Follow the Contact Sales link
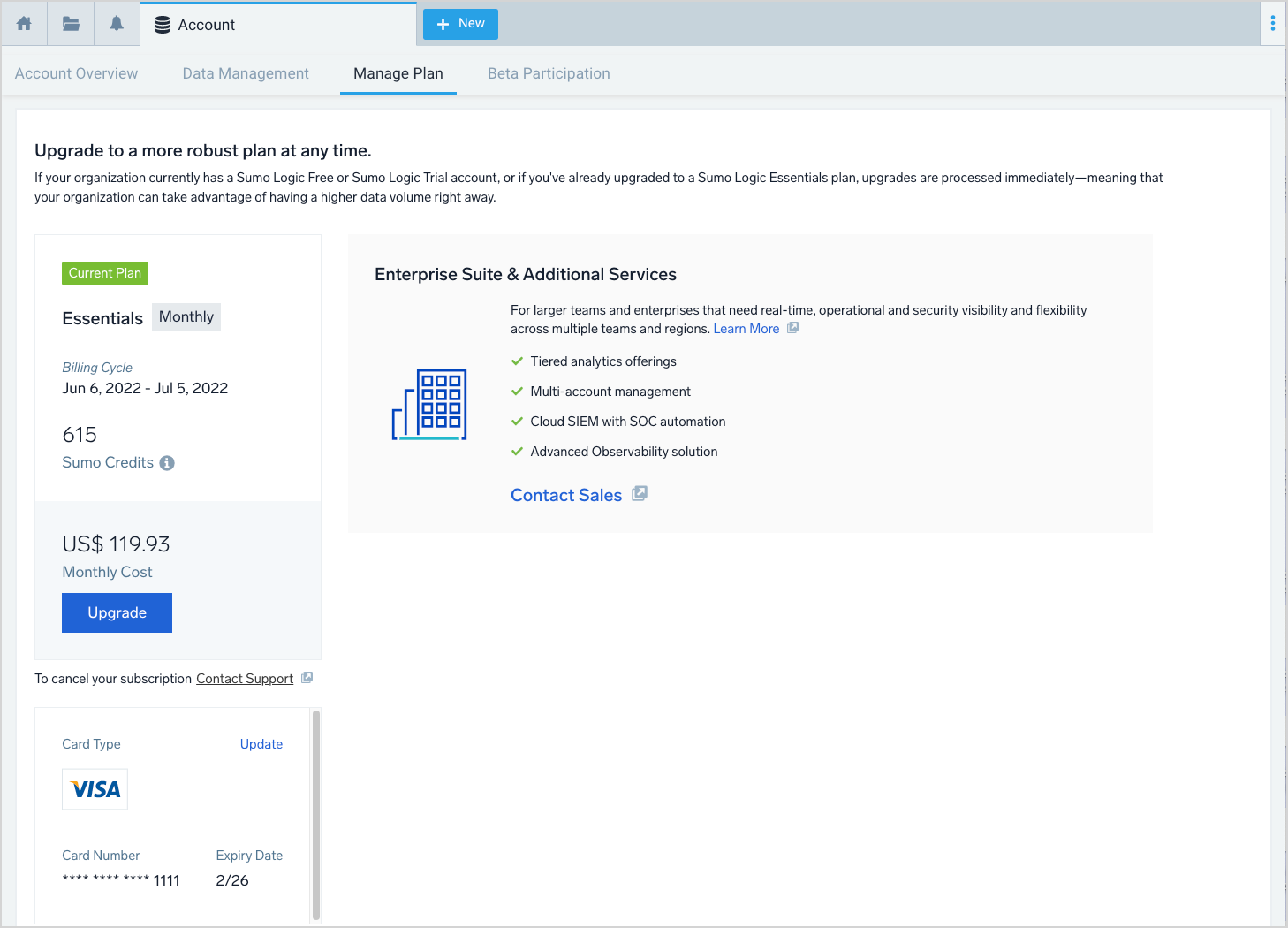Viewport: 1288px width, 928px height. [566, 495]
